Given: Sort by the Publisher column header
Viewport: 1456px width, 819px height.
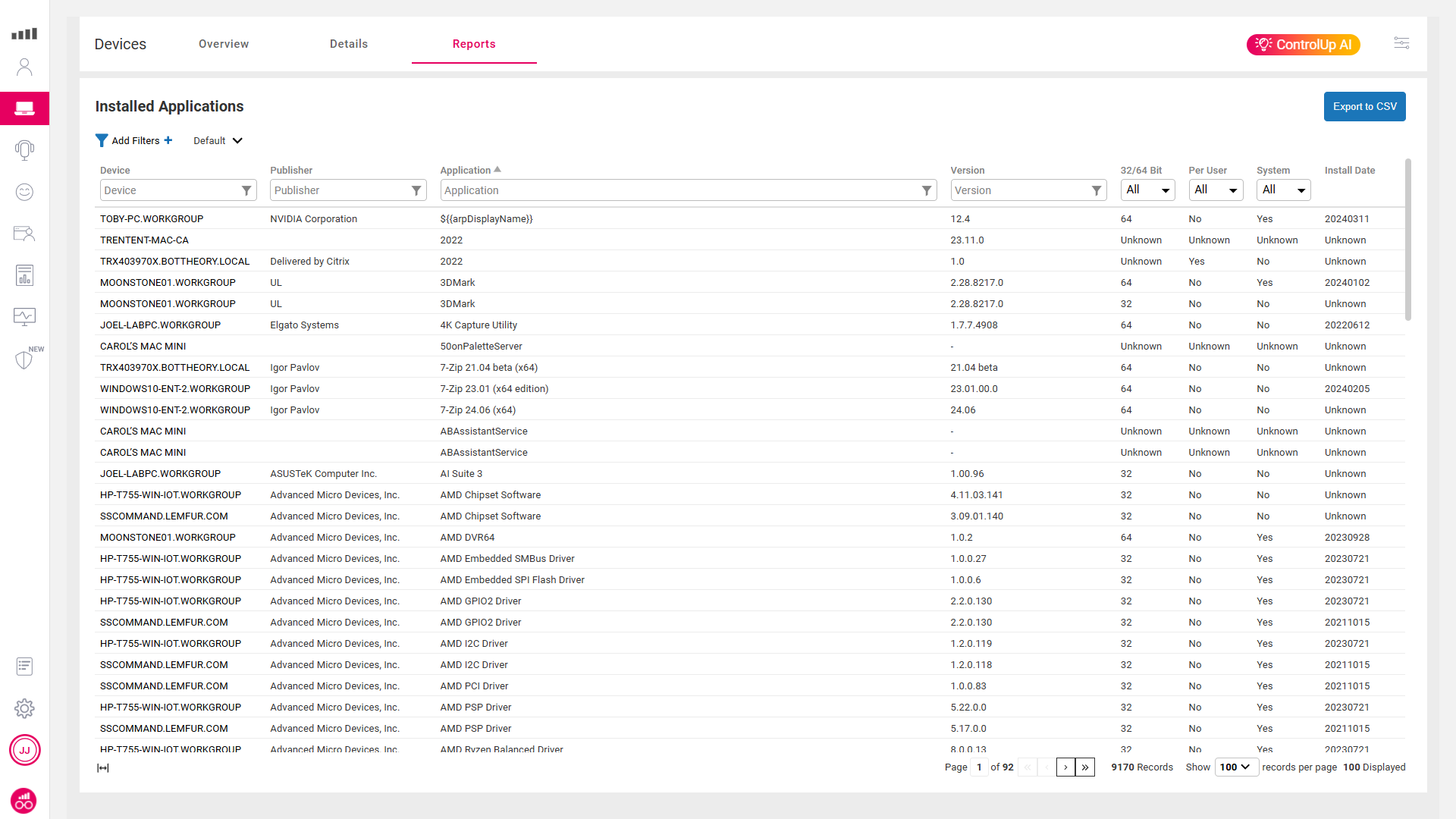Looking at the screenshot, I should pos(291,170).
